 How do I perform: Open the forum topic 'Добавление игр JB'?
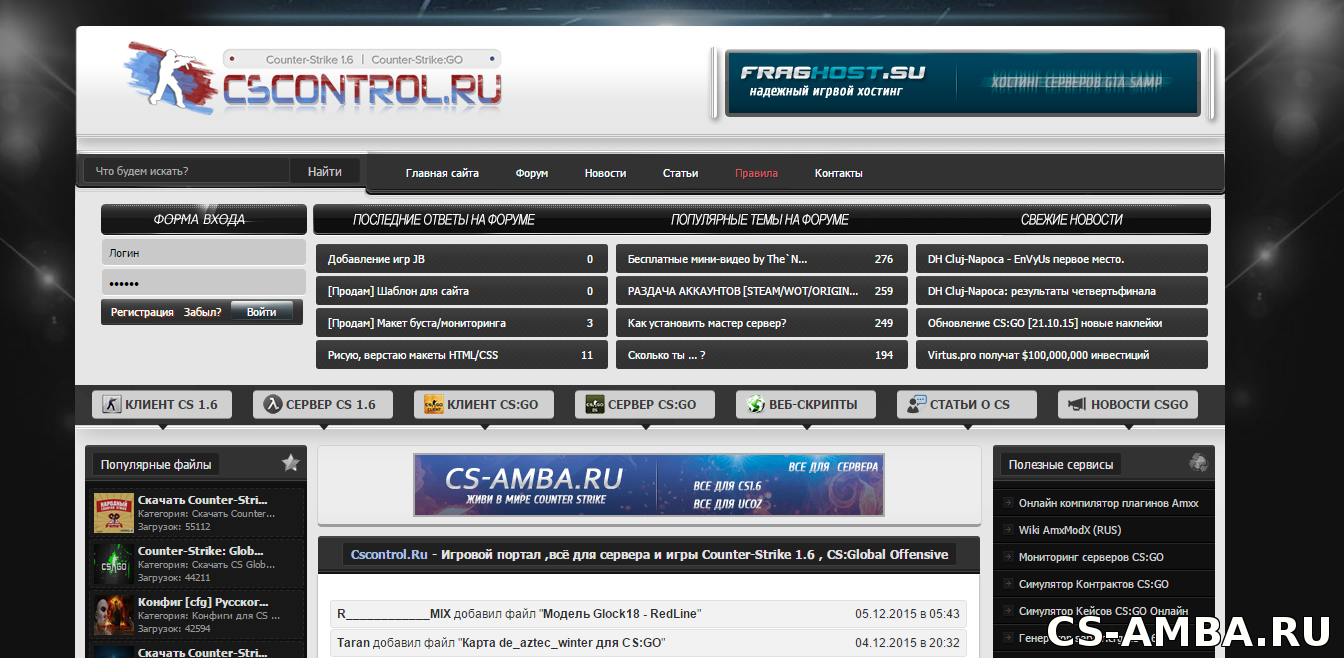point(376,259)
